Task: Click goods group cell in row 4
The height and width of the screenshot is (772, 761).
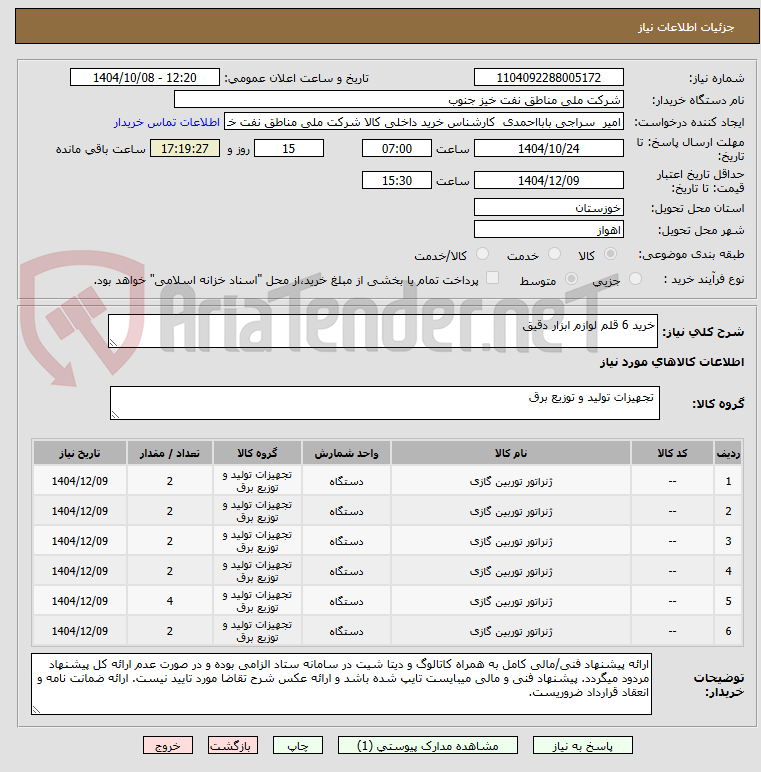Action: coord(257,571)
